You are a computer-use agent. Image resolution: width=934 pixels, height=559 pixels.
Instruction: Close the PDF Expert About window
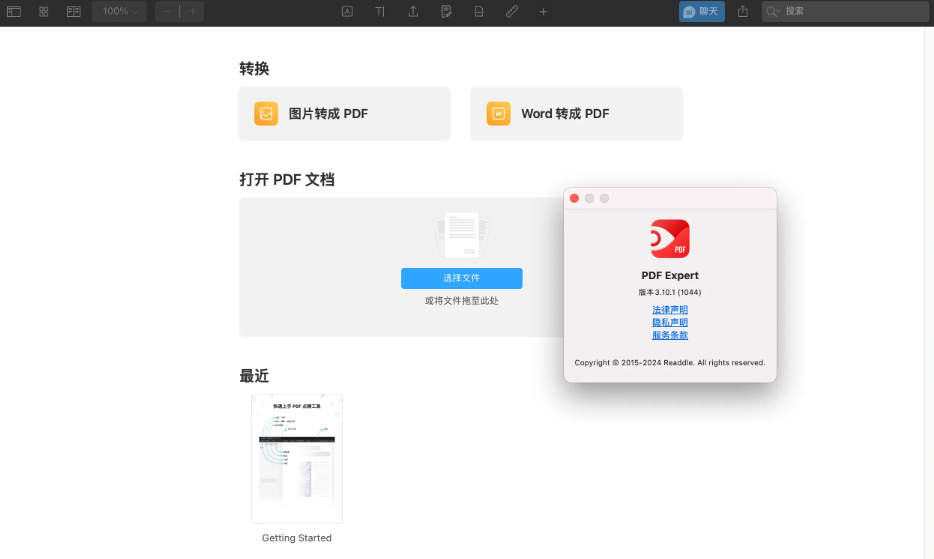(x=574, y=198)
